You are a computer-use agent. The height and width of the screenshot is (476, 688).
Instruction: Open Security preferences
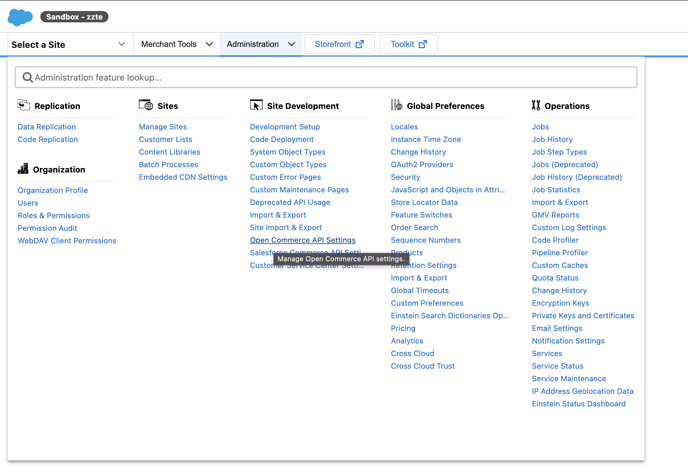coord(405,177)
